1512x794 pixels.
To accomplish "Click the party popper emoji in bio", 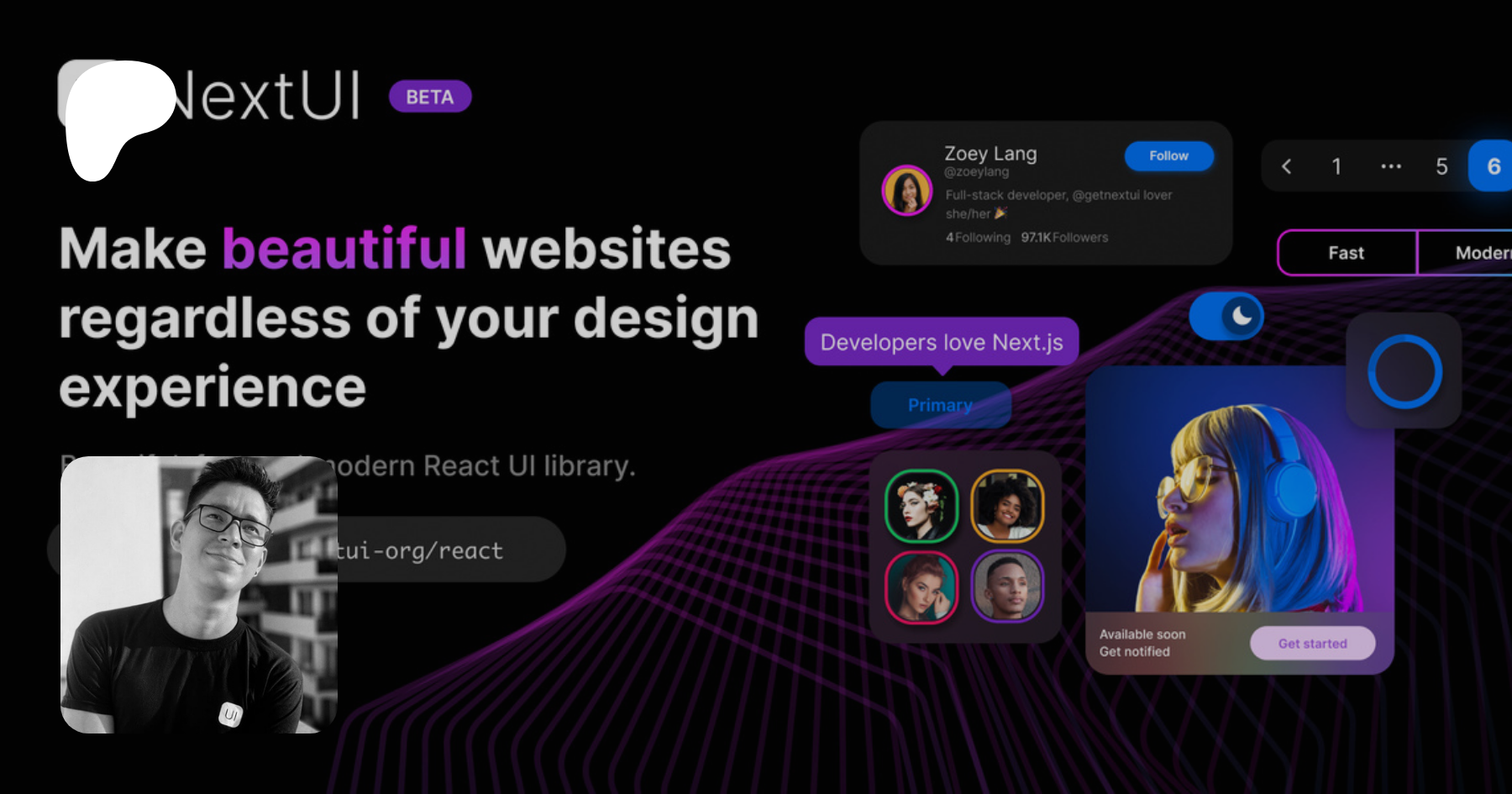I will [1000, 213].
